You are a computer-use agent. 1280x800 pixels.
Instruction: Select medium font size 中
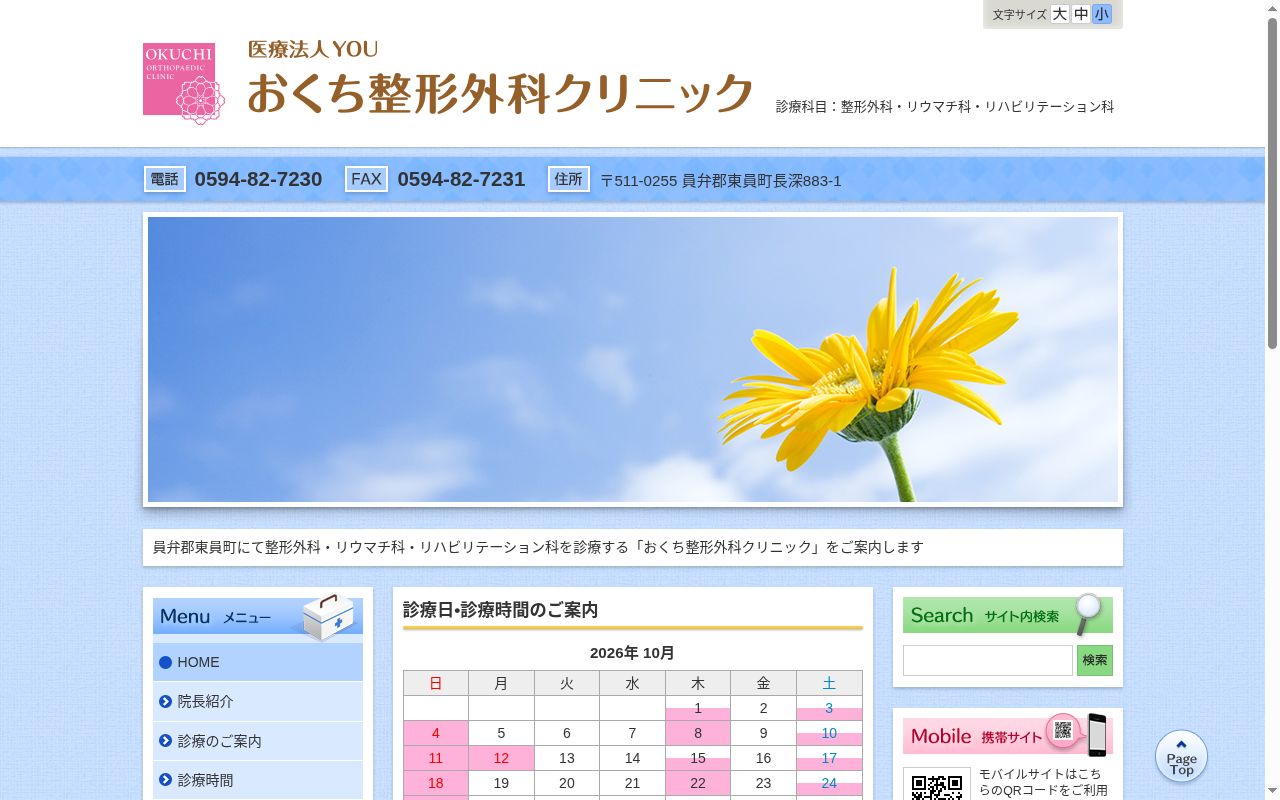point(1081,14)
